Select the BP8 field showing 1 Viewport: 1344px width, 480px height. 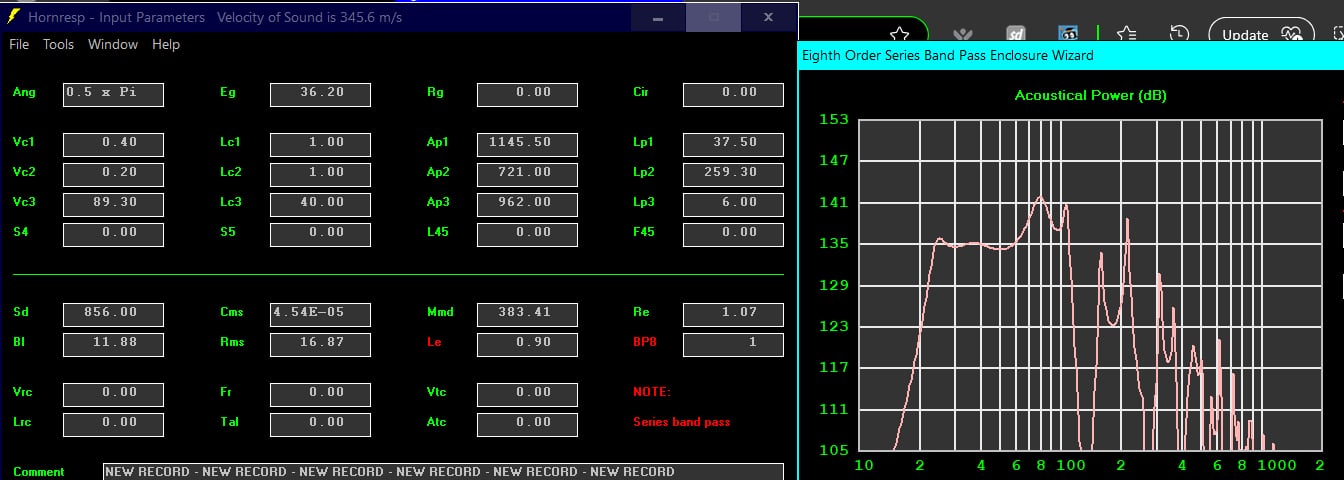coord(733,345)
